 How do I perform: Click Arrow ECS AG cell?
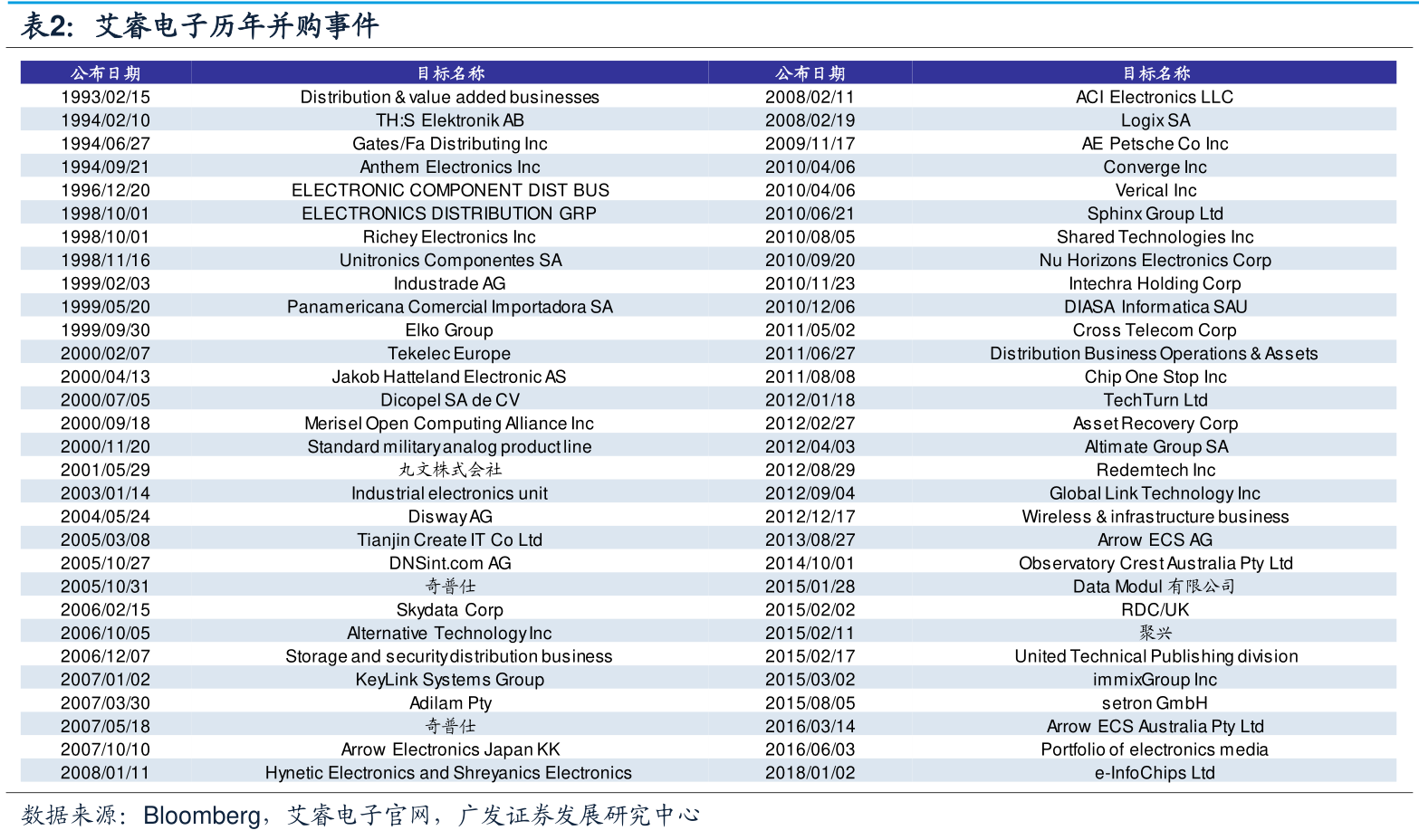coord(1155,540)
